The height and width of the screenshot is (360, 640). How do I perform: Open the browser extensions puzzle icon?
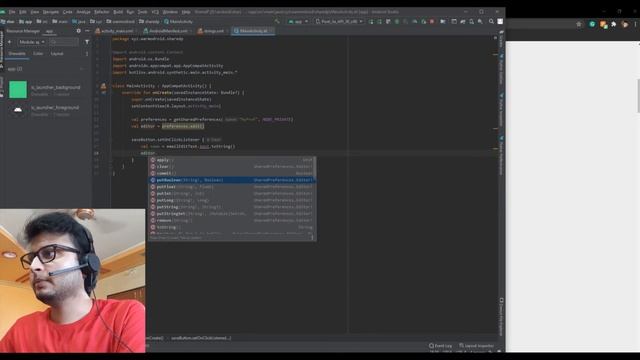[x=613, y=24]
